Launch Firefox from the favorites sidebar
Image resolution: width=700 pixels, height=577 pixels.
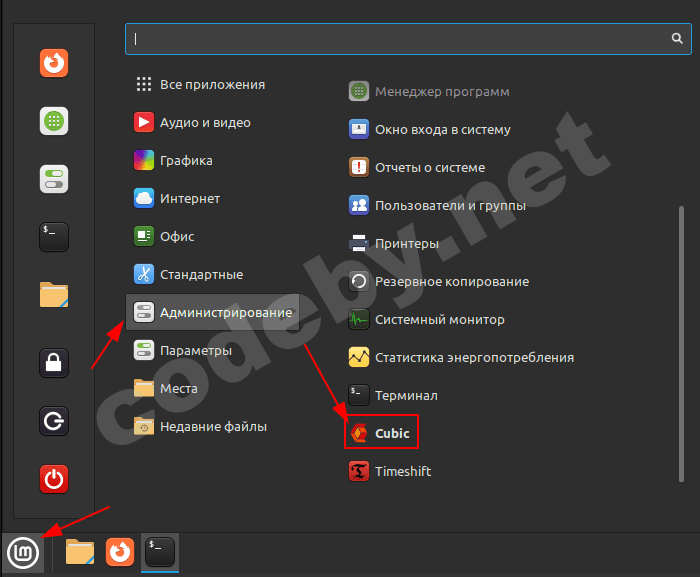tap(54, 63)
